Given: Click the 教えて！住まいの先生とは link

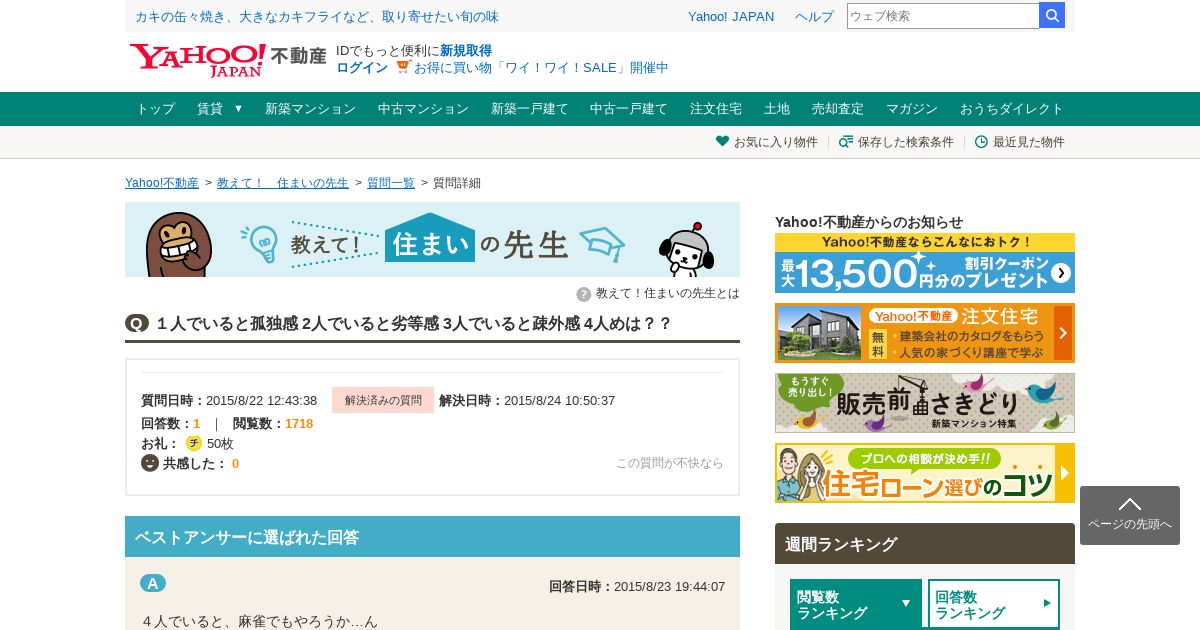Looking at the screenshot, I should point(668,293).
